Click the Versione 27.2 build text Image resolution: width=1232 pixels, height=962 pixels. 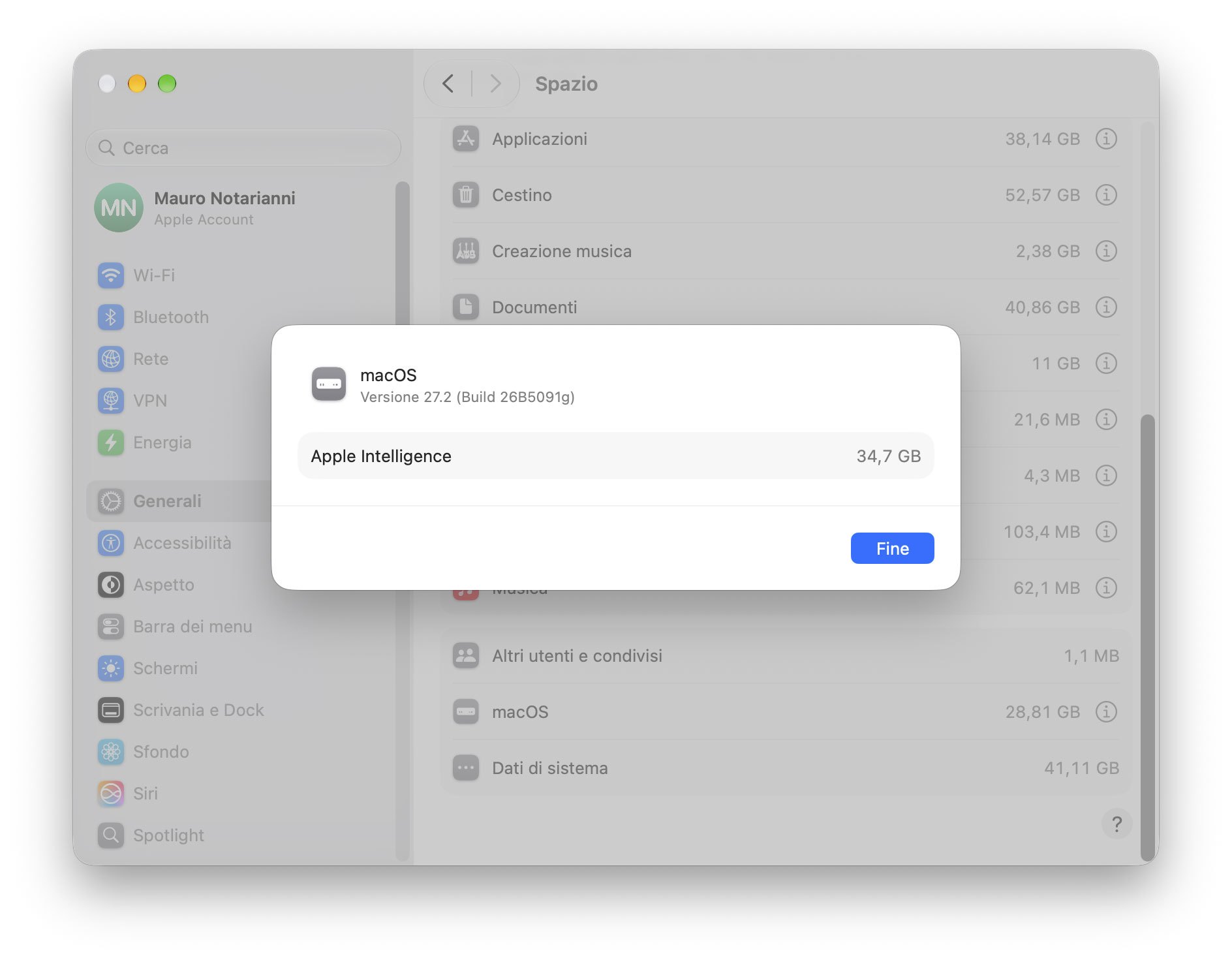pos(467,397)
